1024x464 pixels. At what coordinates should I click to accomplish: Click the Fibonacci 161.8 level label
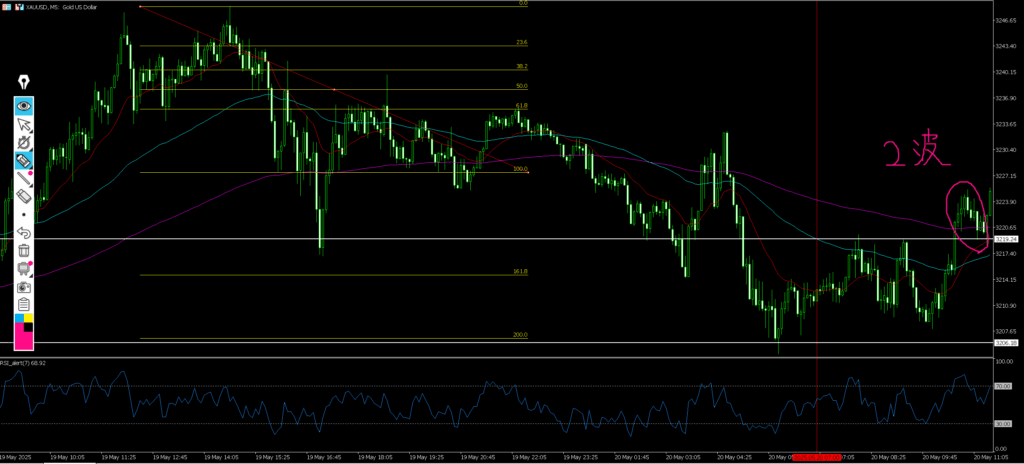pos(520,271)
